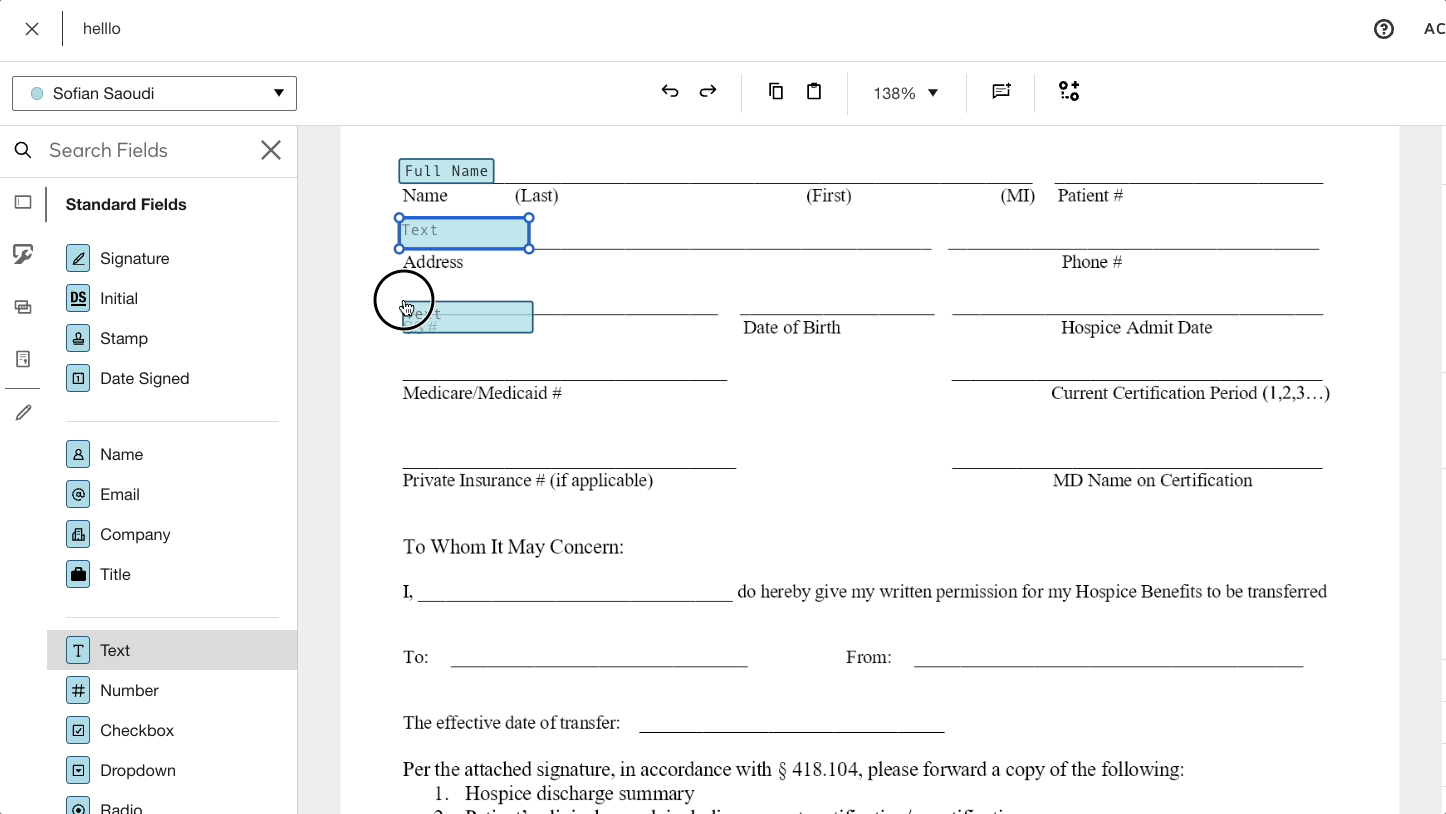Select the Date Signed field
This screenshot has width=1446, height=814.
coord(172,378)
